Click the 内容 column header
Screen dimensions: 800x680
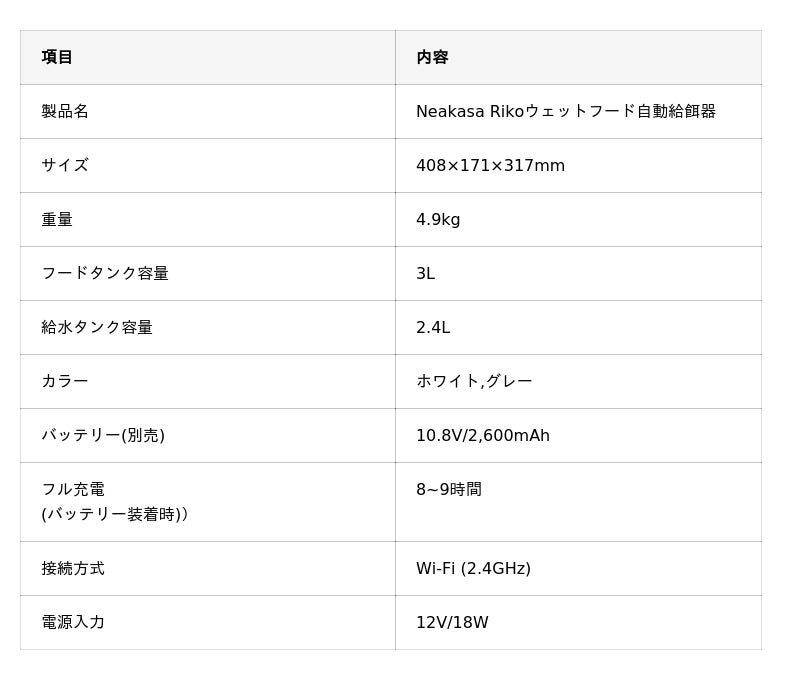tap(432, 57)
